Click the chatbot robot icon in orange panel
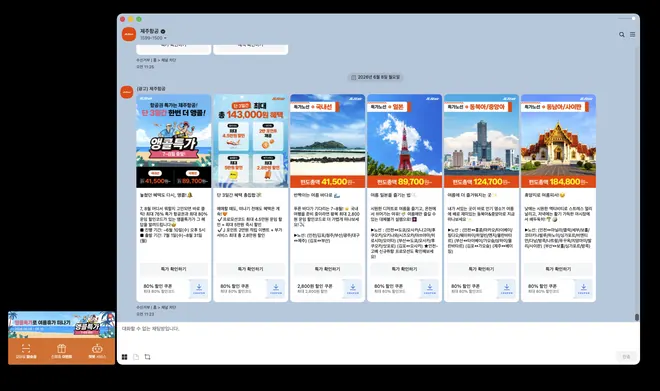The height and width of the screenshot is (391, 660). click(x=97, y=348)
